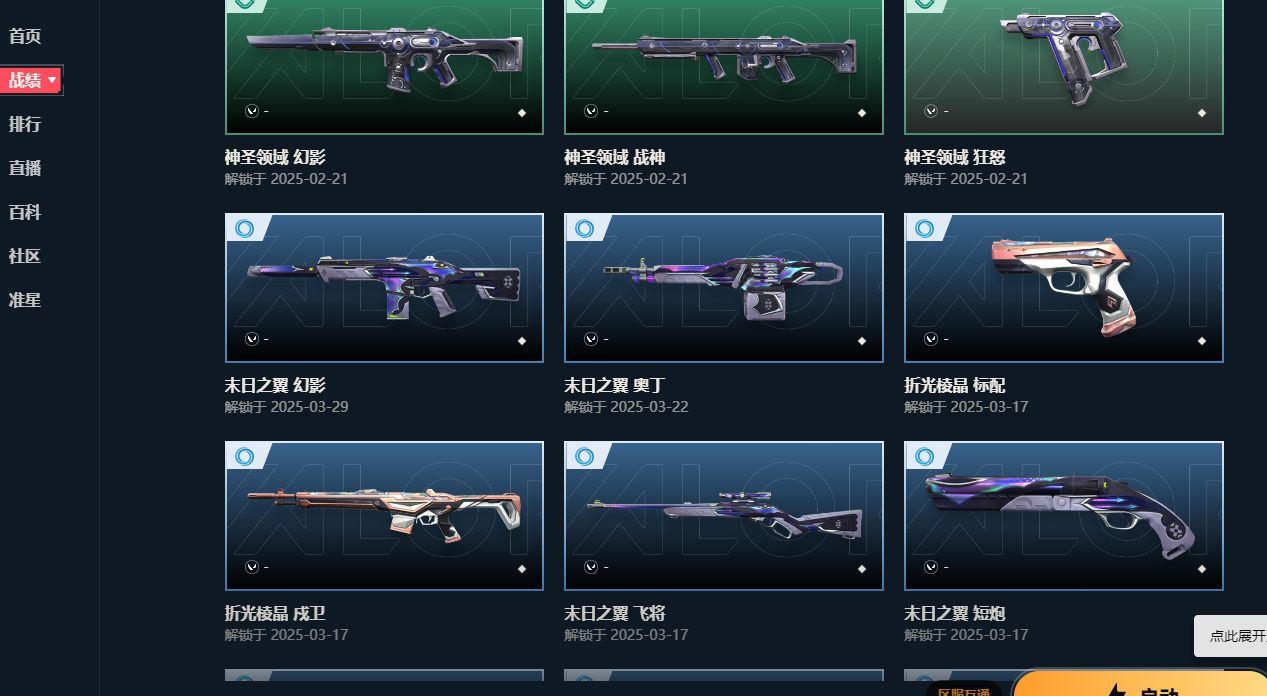Click the tier icon on 末日之翼 飞将 card
The height and width of the screenshot is (696, 1267).
[585, 457]
